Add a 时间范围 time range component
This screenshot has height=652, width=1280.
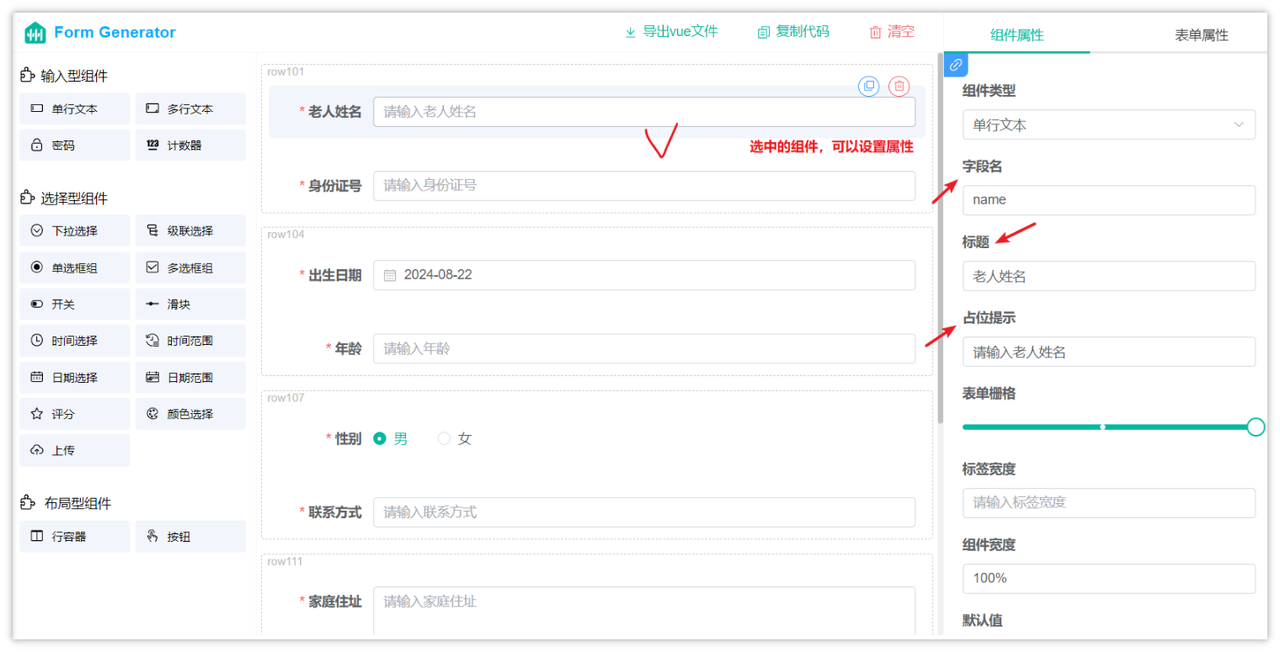[191, 341]
